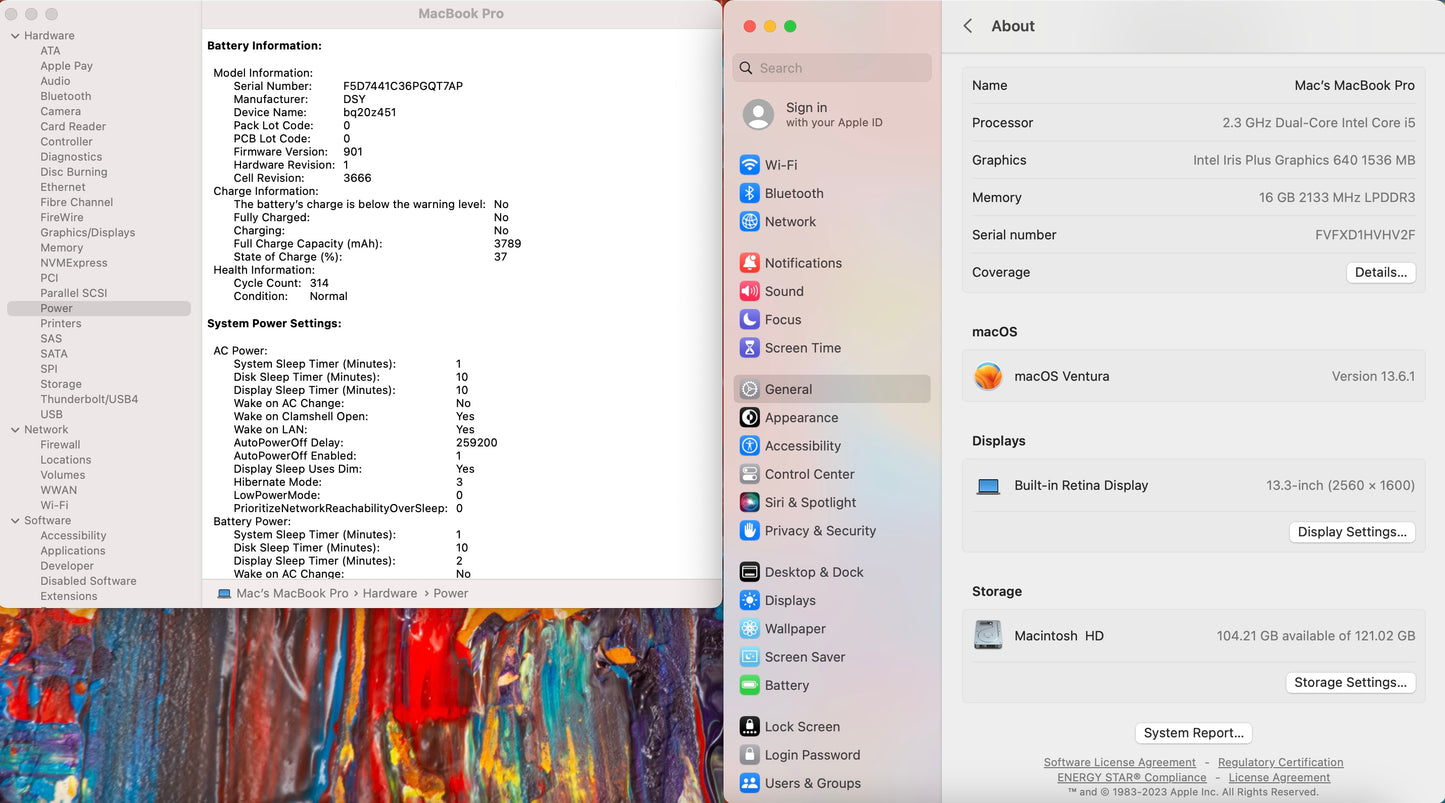The width and height of the screenshot is (1445, 803).
Task: Open the Wi-Fi settings icon
Action: click(x=749, y=165)
